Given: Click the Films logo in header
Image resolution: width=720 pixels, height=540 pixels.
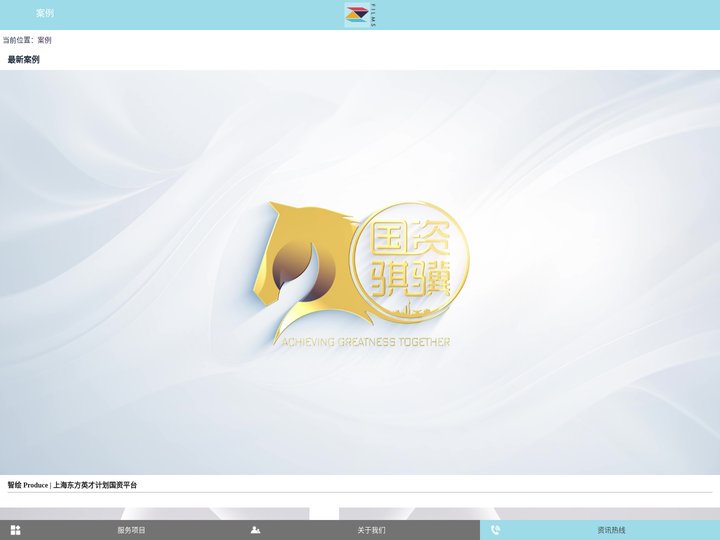Looking at the screenshot, I should point(360,15).
